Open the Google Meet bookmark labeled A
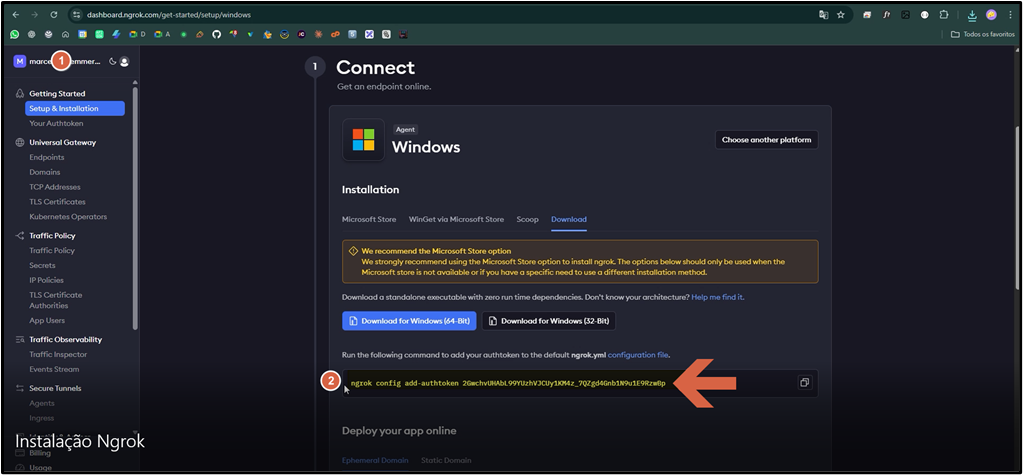 point(162,34)
